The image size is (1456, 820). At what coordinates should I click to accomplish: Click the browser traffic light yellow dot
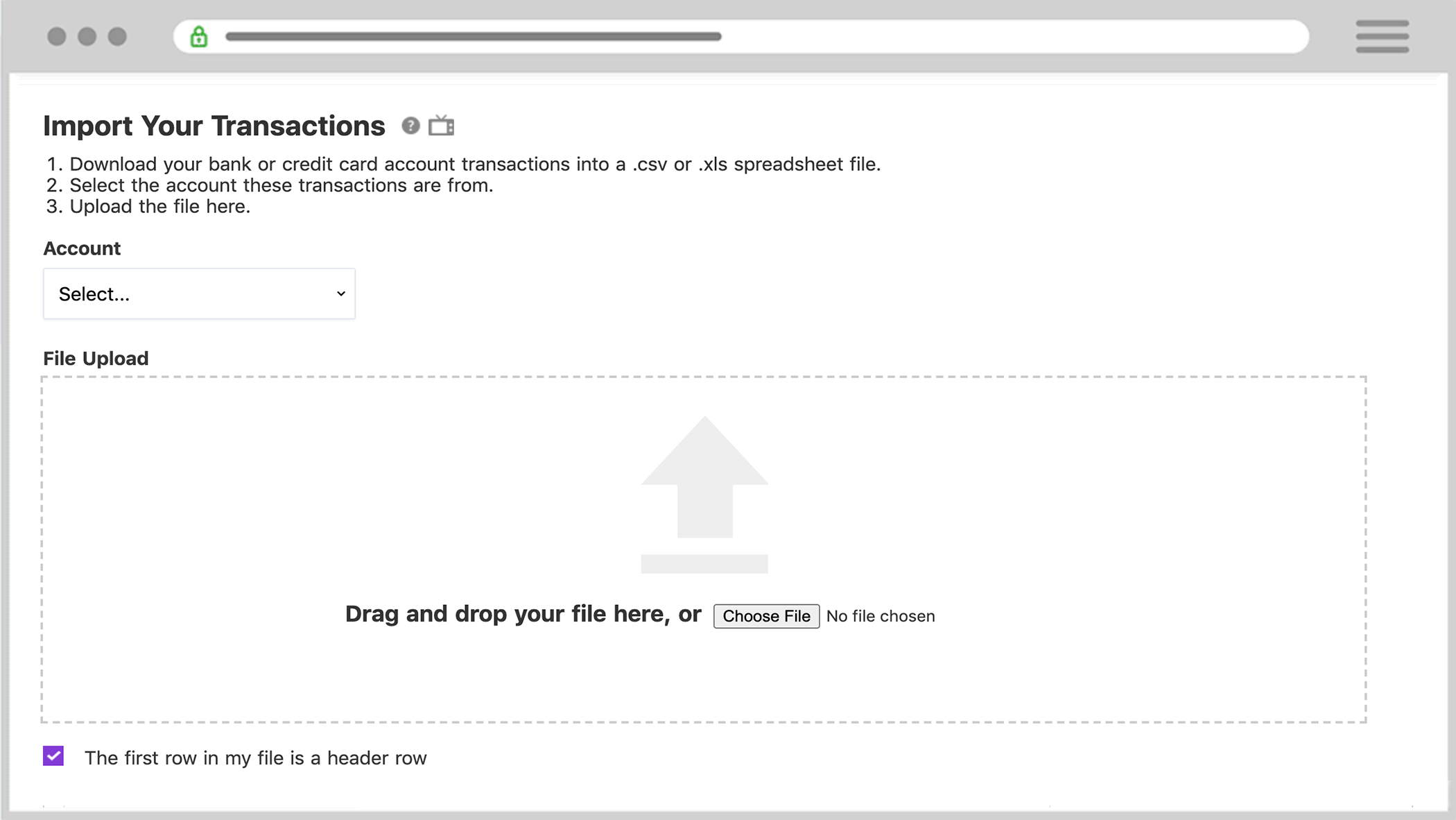tap(88, 36)
